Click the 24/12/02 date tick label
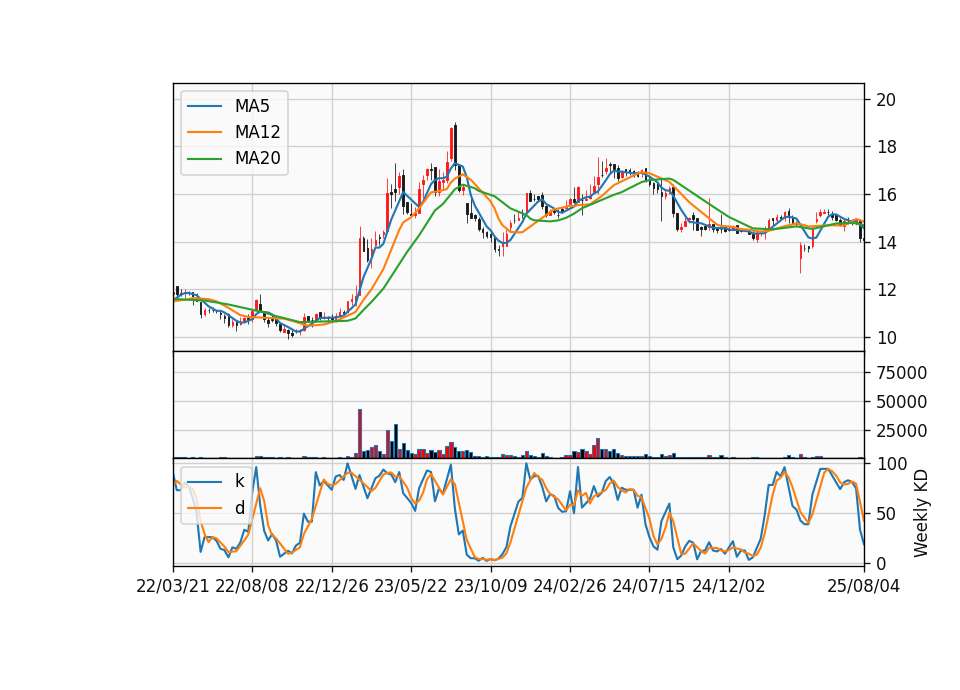 (x=729, y=586)
